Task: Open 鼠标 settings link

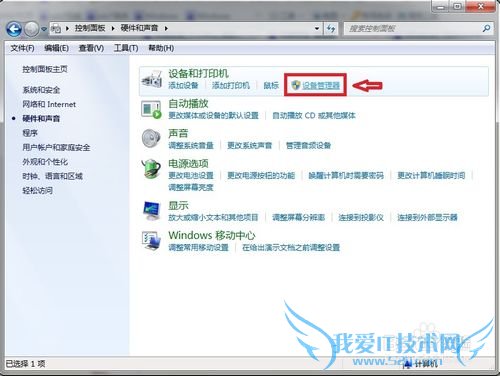Action: tap(271, 86)
